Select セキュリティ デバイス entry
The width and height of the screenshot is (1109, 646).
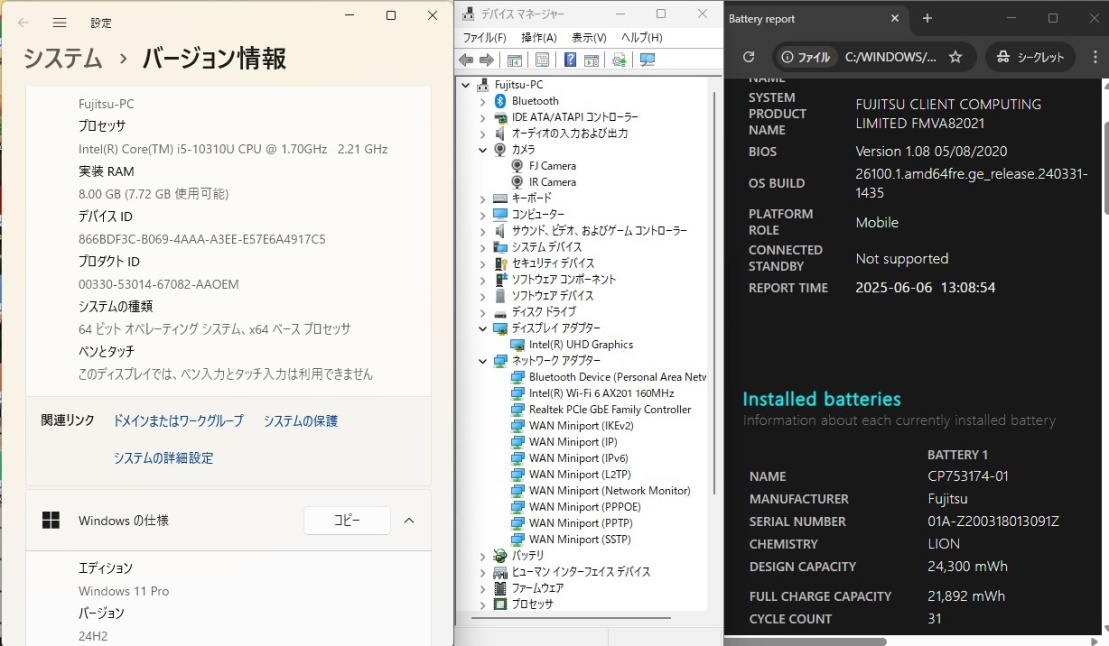[x=552, y=263]
